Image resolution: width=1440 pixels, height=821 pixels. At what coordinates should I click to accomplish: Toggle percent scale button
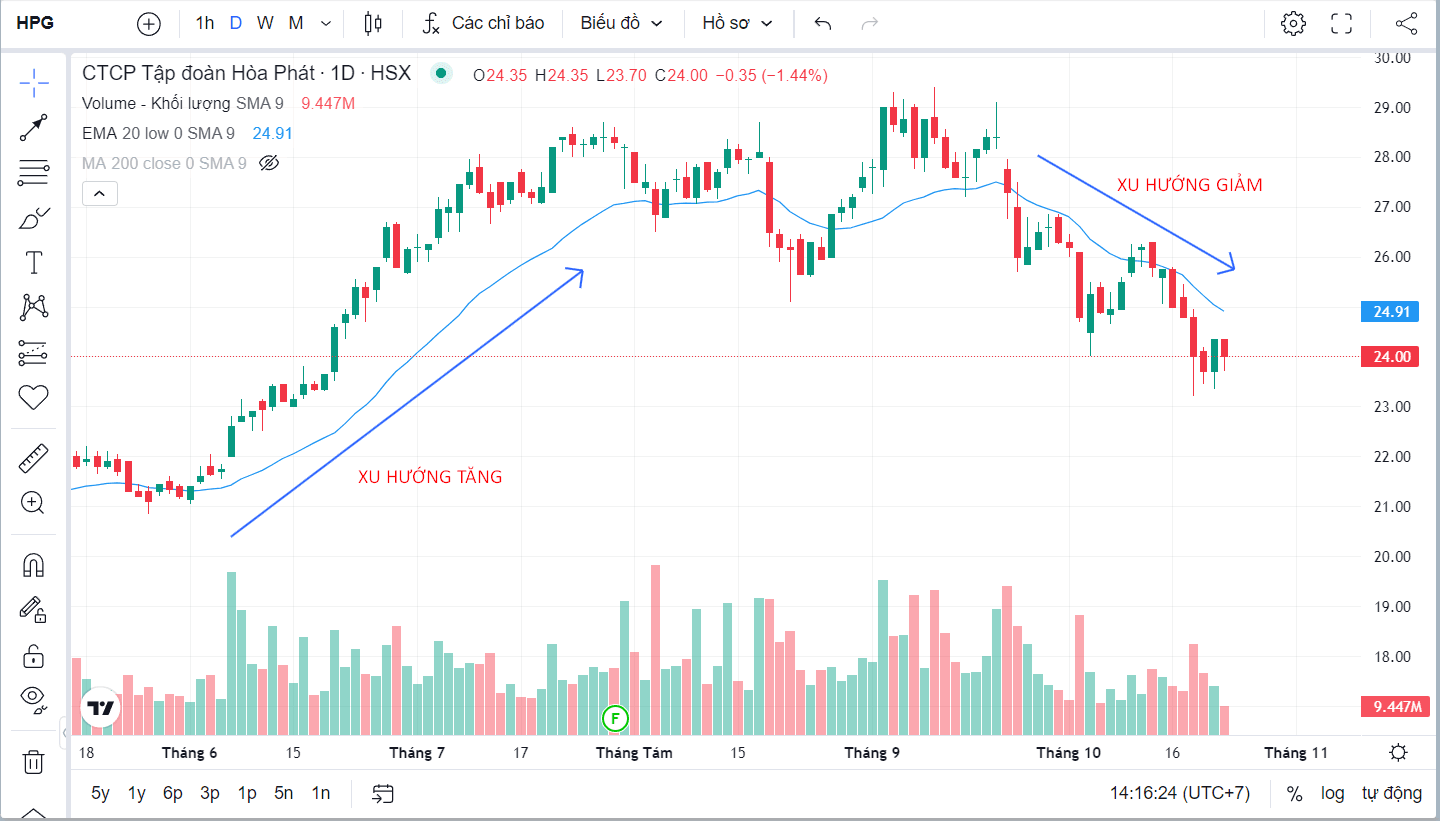tap(1294, 794)
